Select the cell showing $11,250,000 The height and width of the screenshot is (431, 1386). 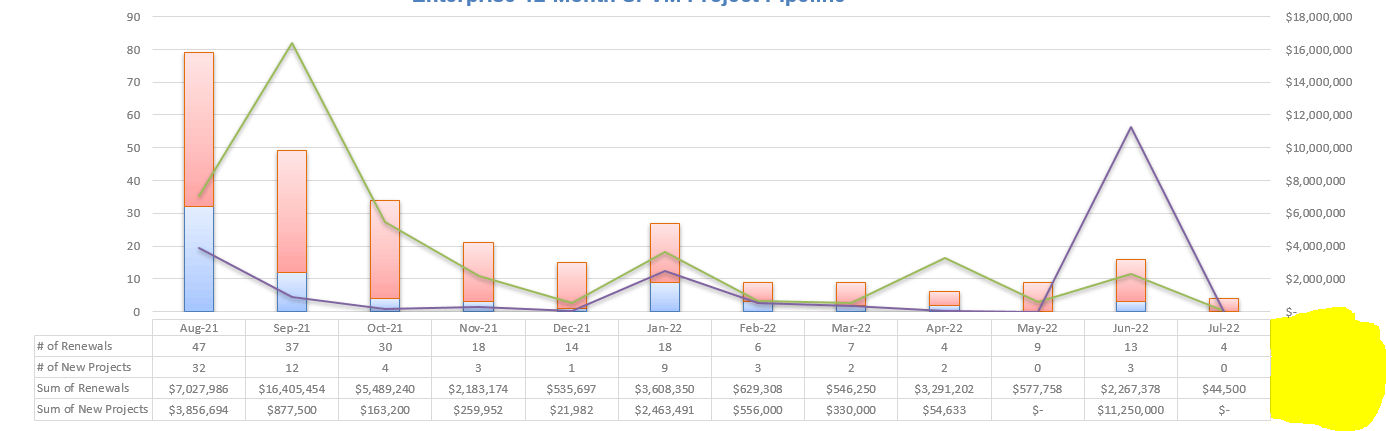pyautogui.click(x=1130, y=409)
